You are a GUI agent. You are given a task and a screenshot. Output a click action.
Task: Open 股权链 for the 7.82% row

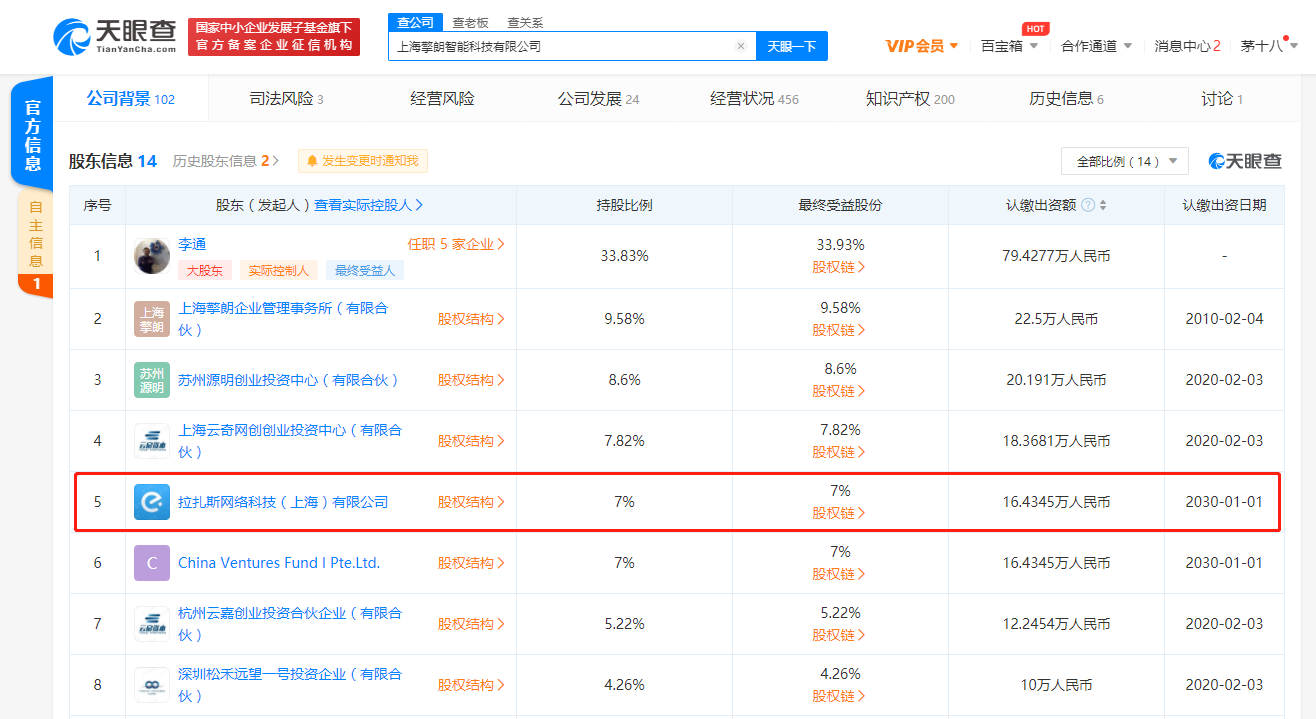(x=839, y=452)
